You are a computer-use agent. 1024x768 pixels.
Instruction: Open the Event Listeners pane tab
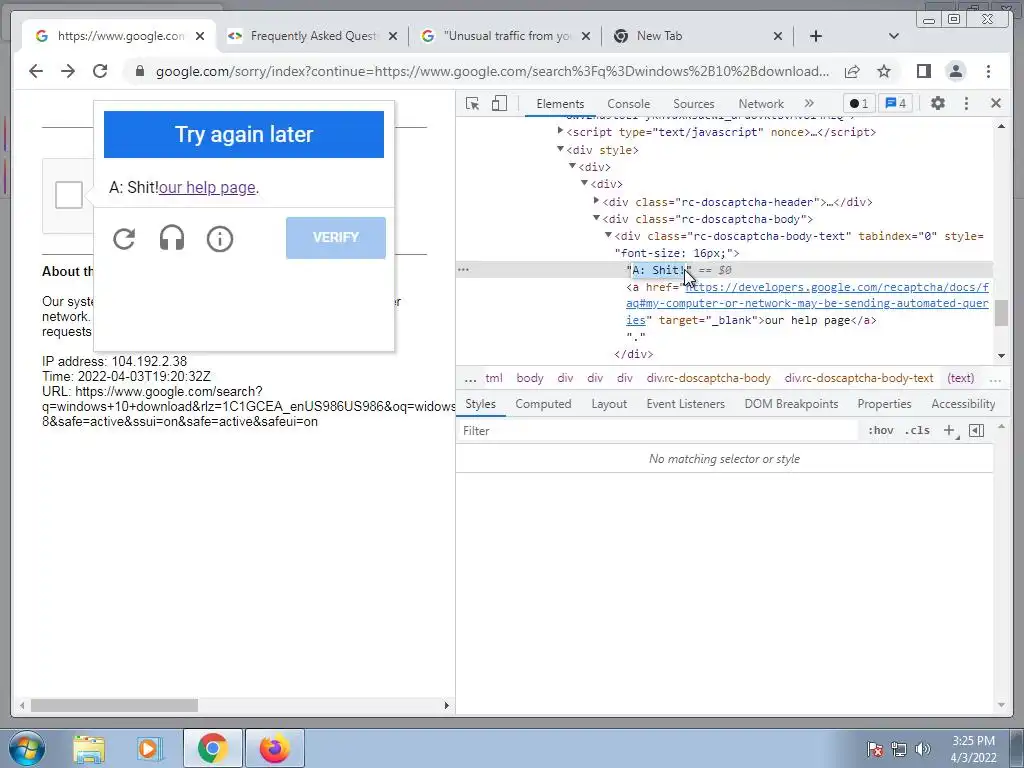click(x=686, y=404)
